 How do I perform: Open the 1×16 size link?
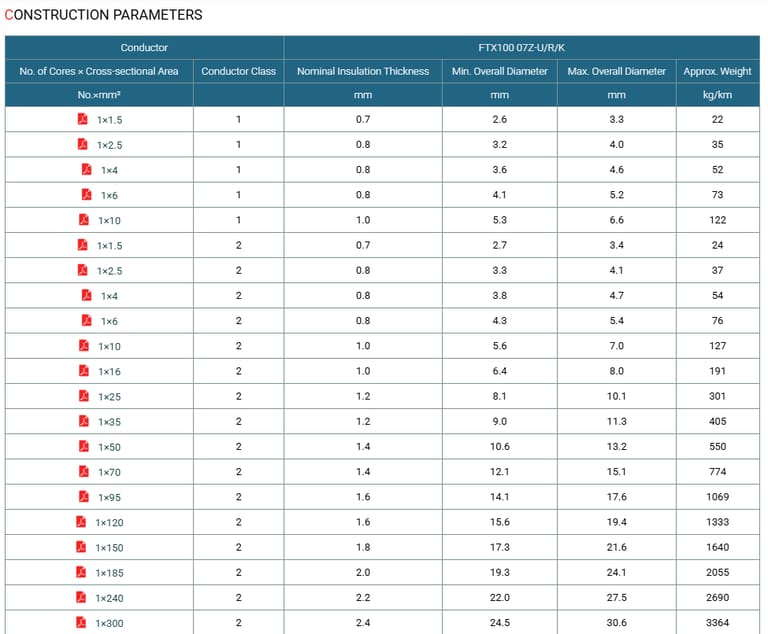[109, 371]
